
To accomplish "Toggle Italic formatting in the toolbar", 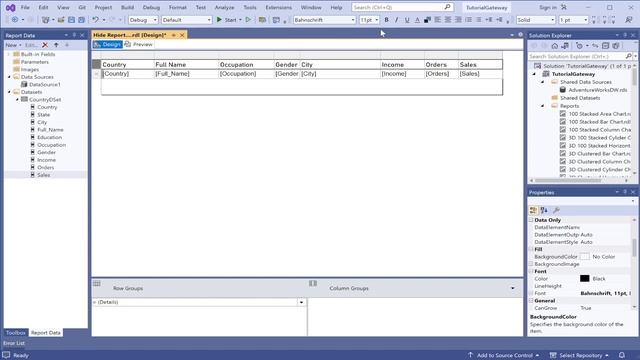I will [396, 20].
